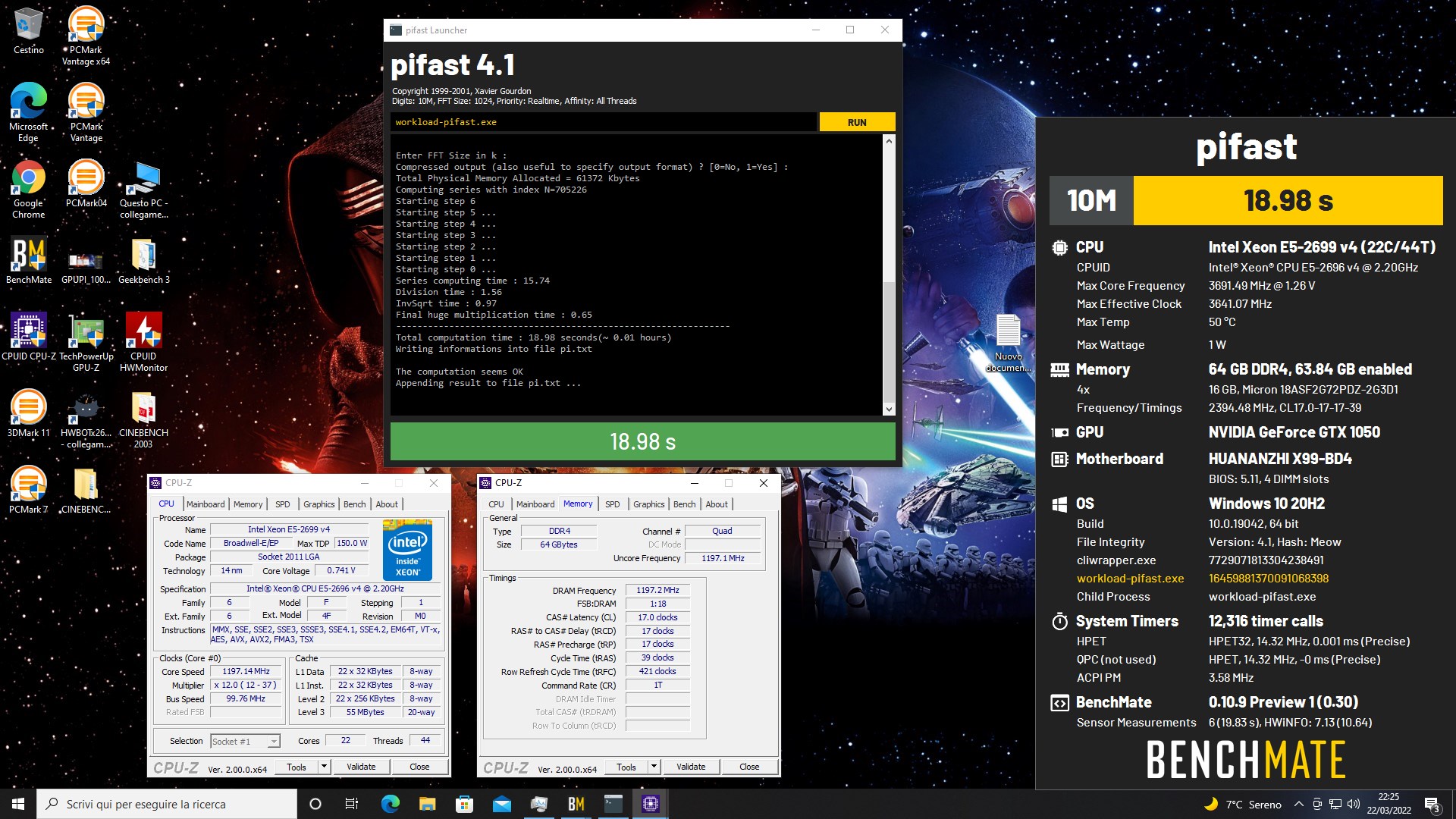Click scroll-up arrow in pifast console
The height and width of the screenshot is (819, 1456).
[x=889, y=142]
